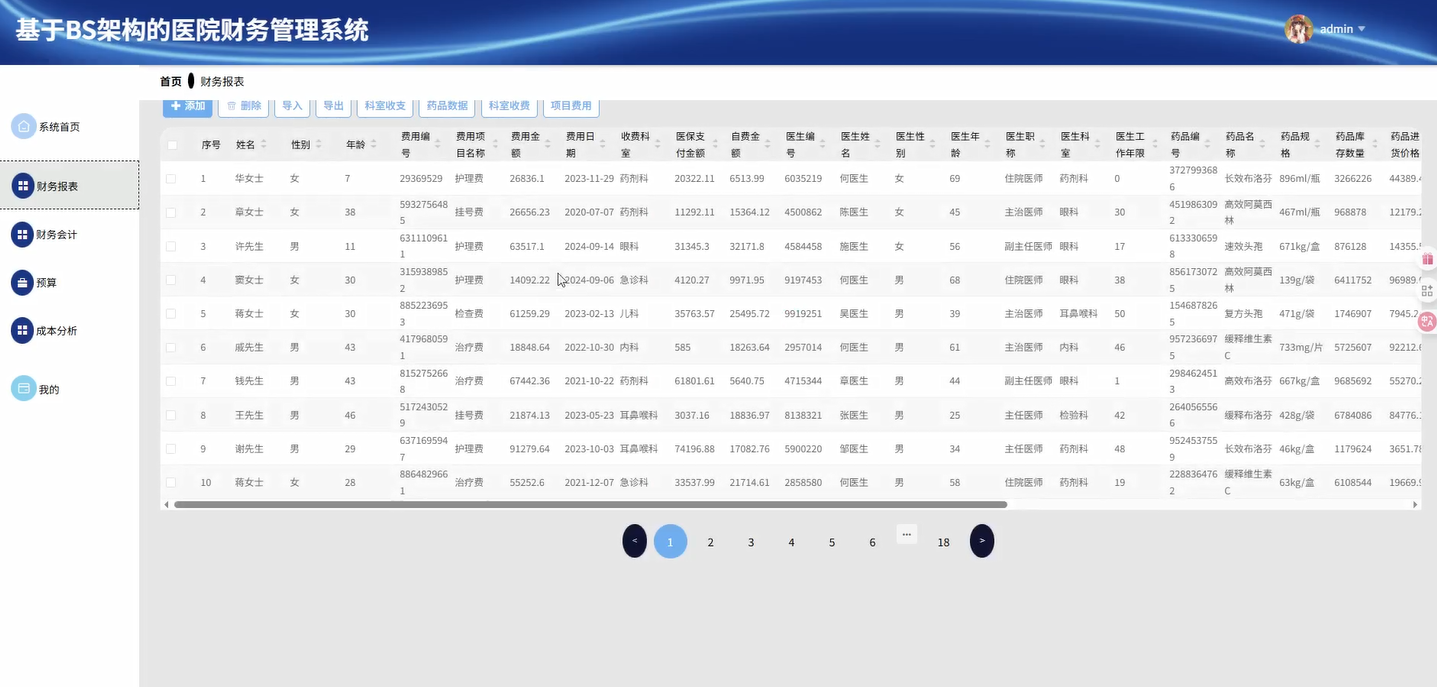Sort by 自费金额 column arrows
Image resolution: width=1437 pixels, height=687 pixels.
coord(767,144)
